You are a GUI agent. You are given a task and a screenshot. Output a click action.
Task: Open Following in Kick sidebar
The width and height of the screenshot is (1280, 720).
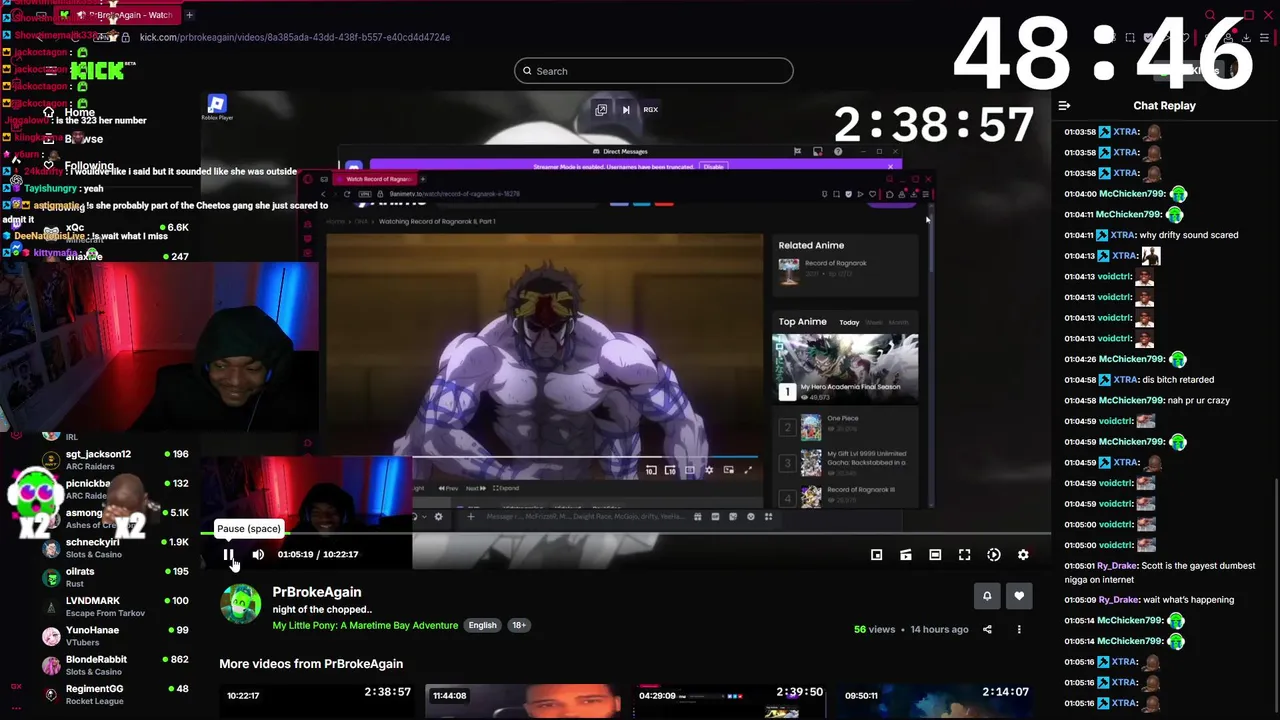(x=80, y=166)
